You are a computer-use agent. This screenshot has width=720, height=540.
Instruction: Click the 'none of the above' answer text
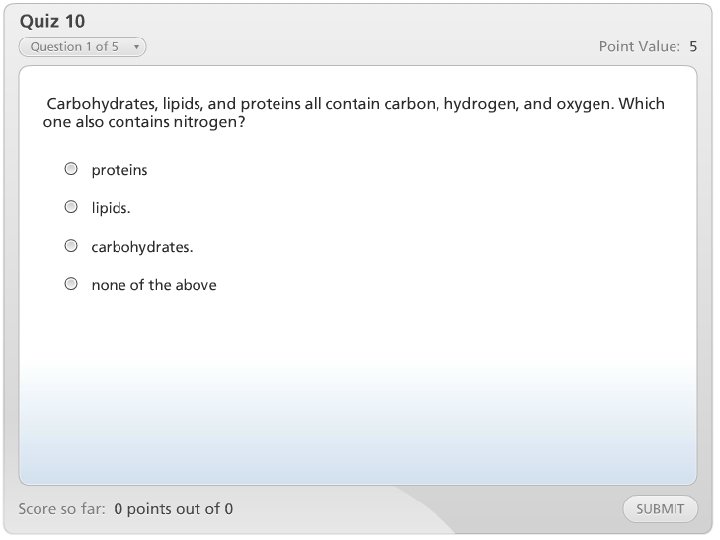click(154, 285)
